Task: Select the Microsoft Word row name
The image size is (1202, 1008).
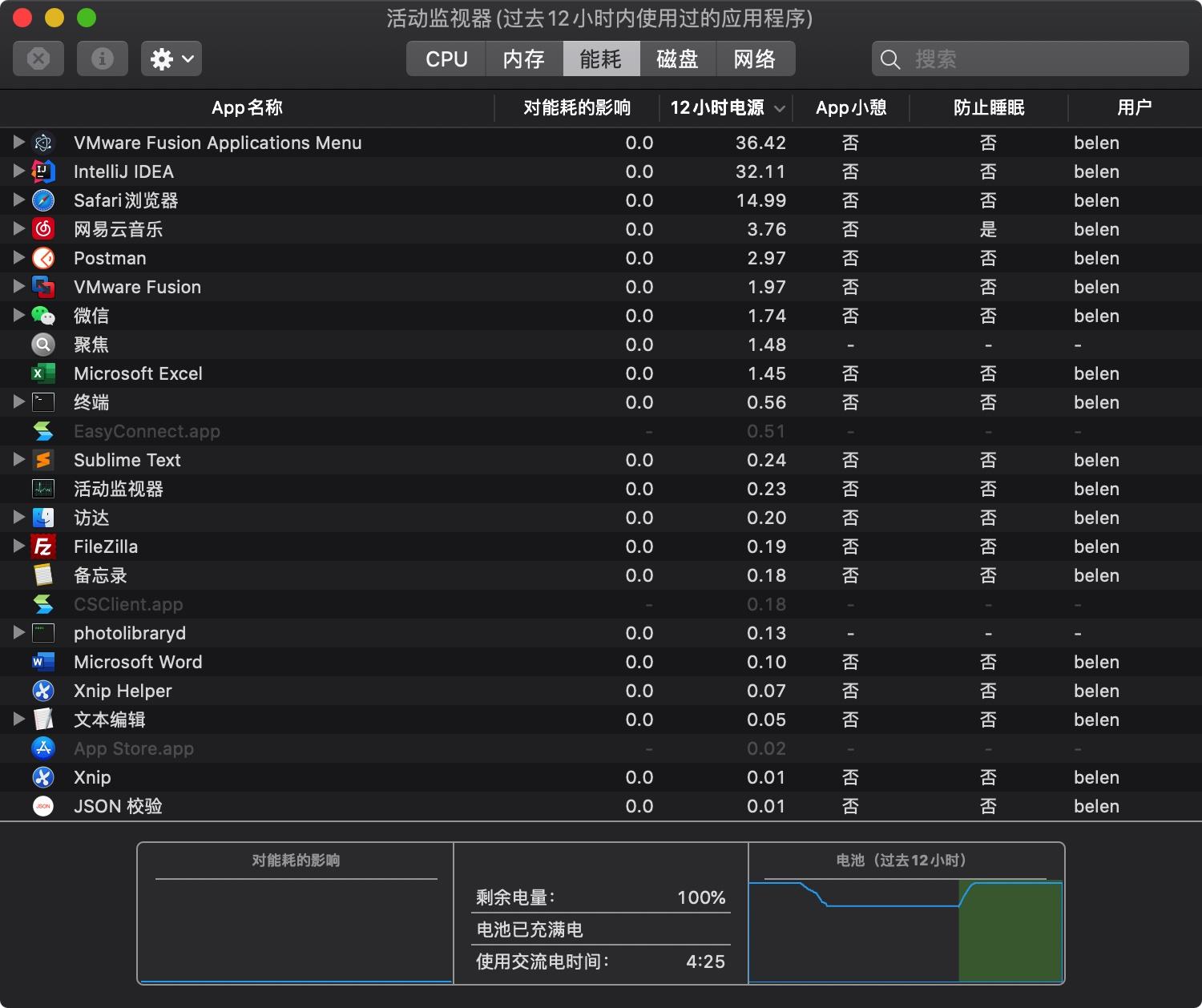Action: 138,662
